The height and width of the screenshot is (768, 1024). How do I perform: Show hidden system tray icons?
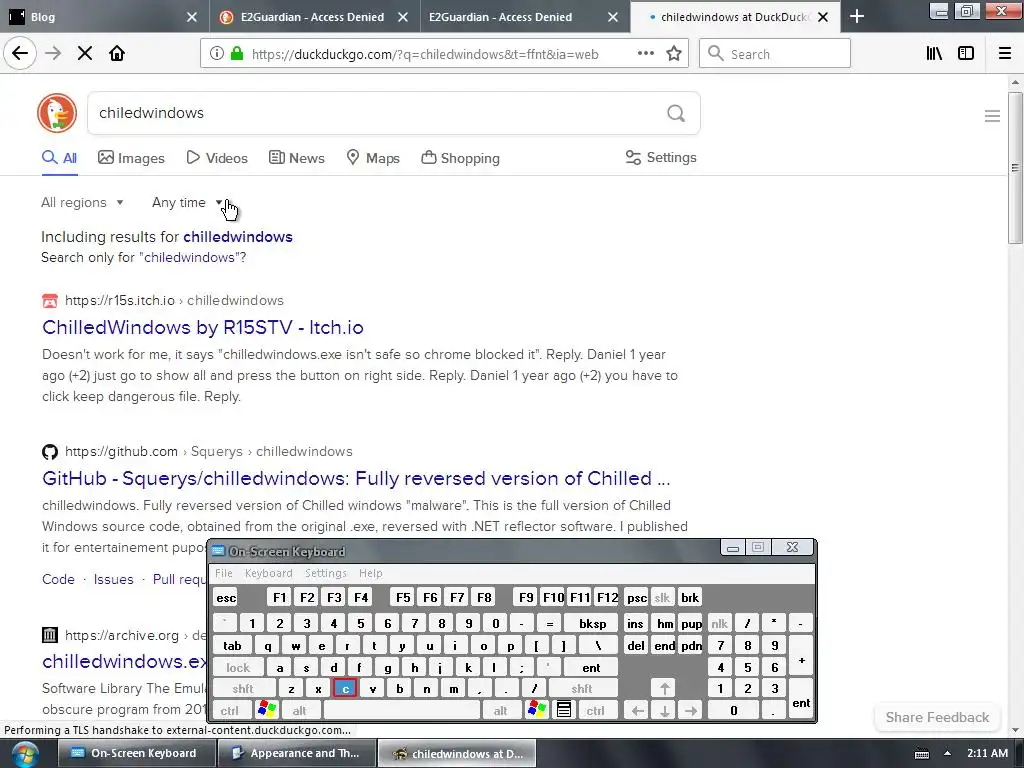click(x=947, y=754)
